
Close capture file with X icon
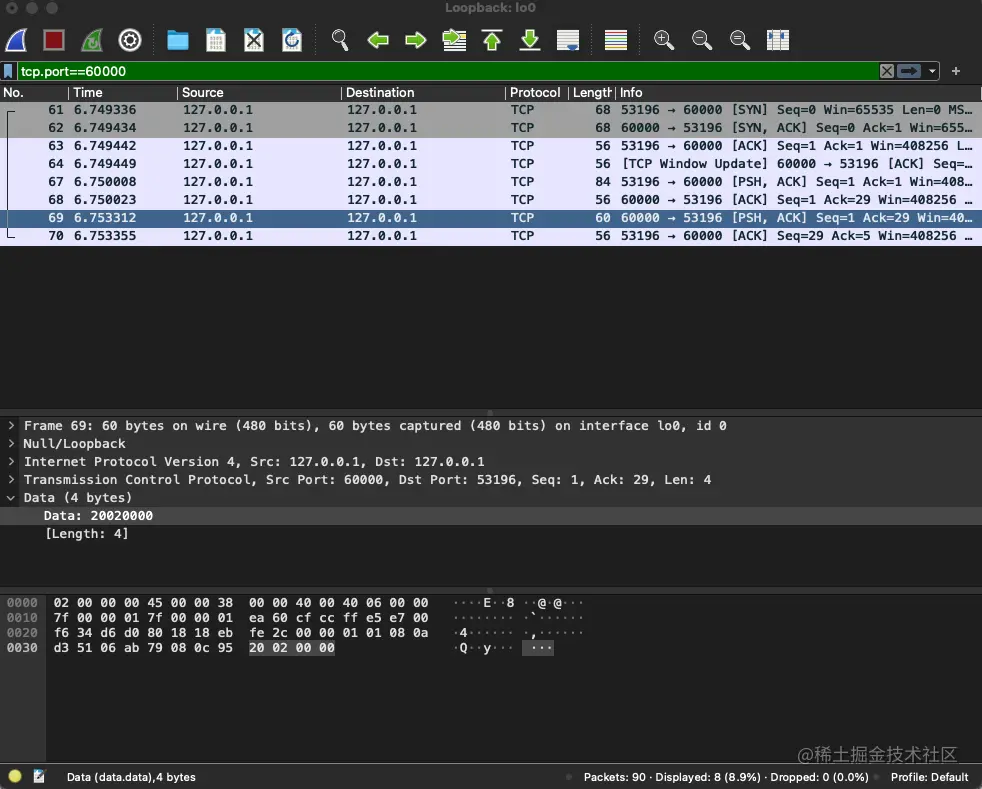coord(254,40)
